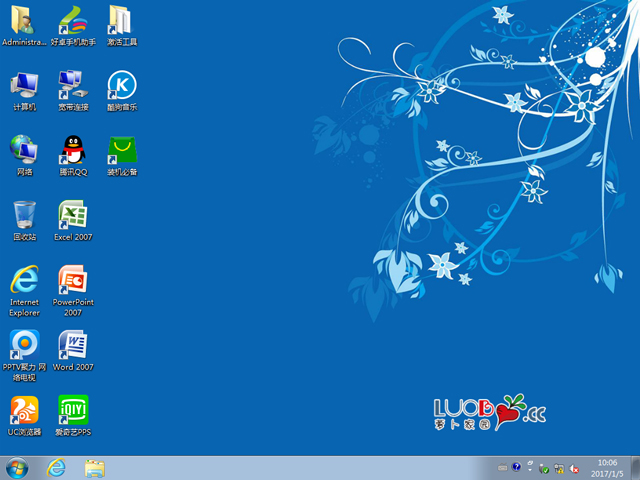Select the iQIYI PPS (爱奇艺PPS) icon
Screen dimensions: 640x480
coord(73,410)
